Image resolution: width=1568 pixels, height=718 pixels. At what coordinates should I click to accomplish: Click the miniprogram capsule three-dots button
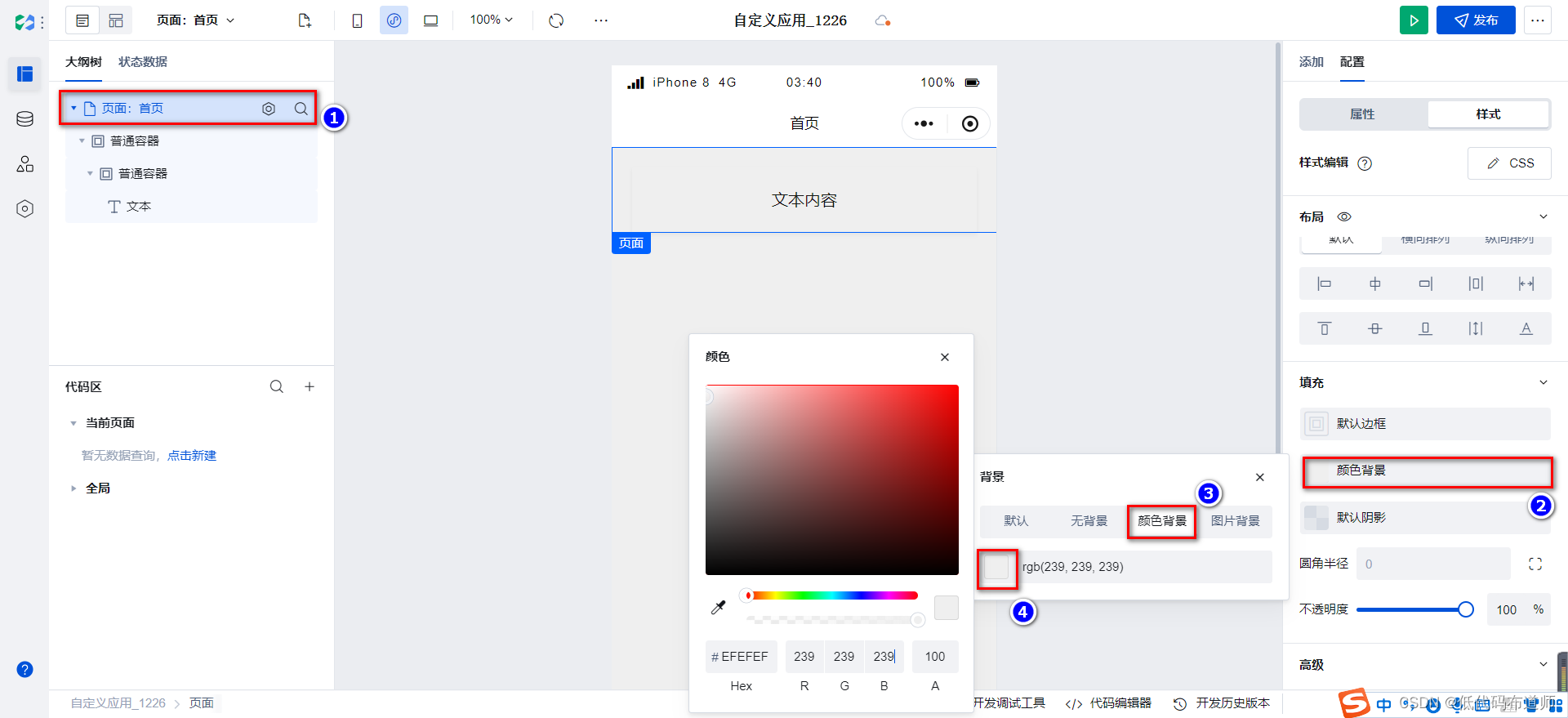(x=924, y=123)
